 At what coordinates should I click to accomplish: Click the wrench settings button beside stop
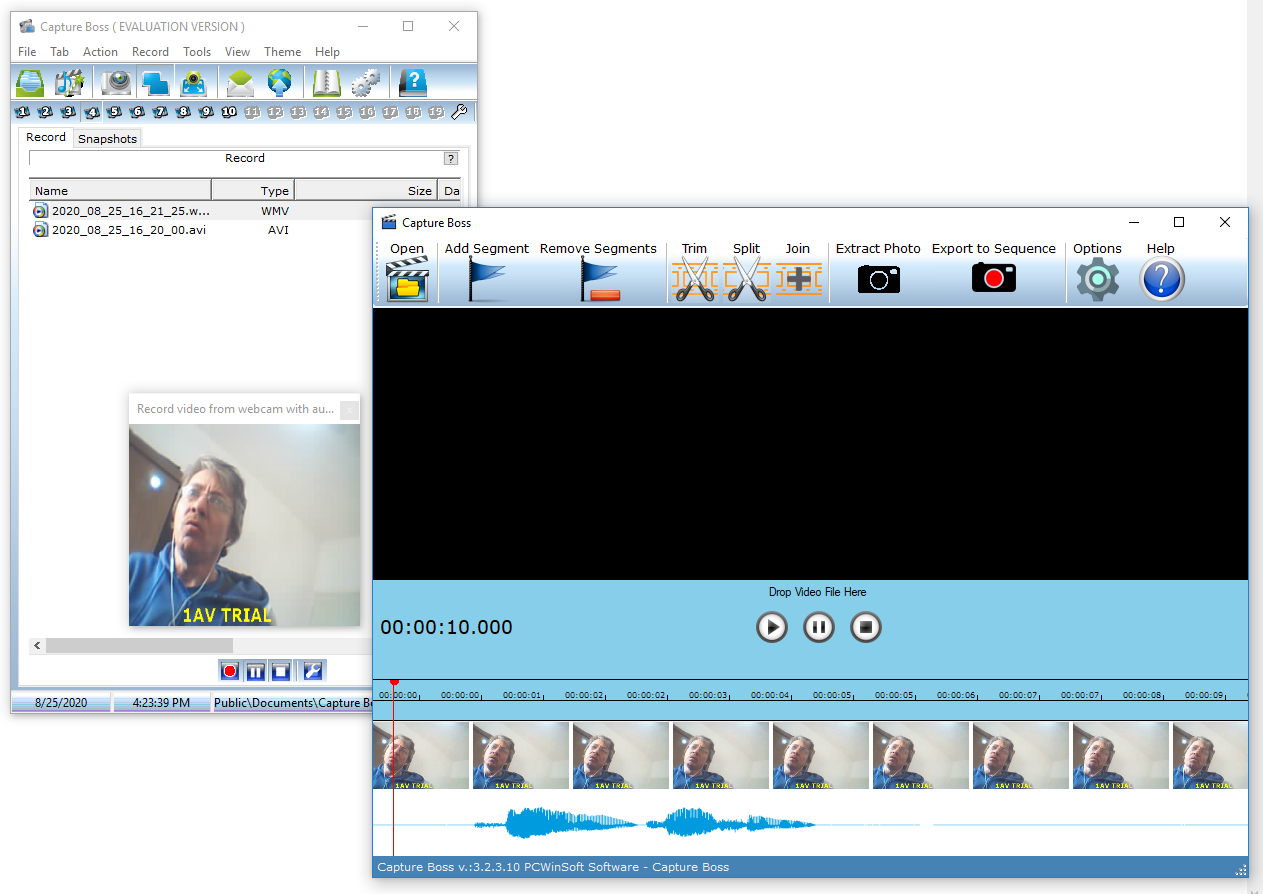click(313, 671)
